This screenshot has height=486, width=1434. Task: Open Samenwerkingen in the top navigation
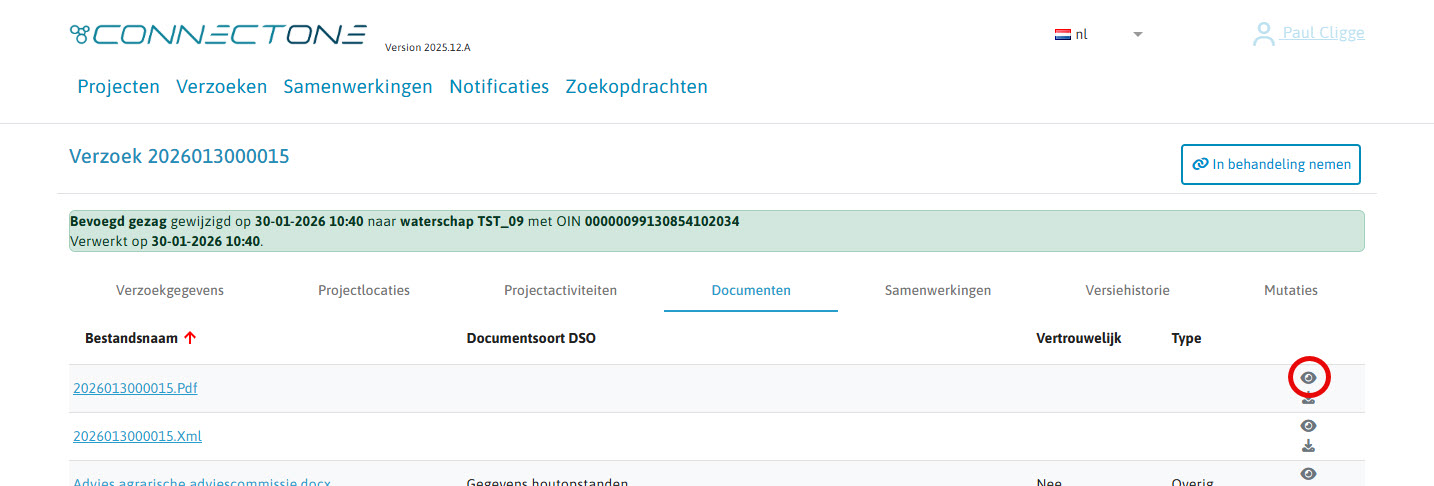coord(358,87)
